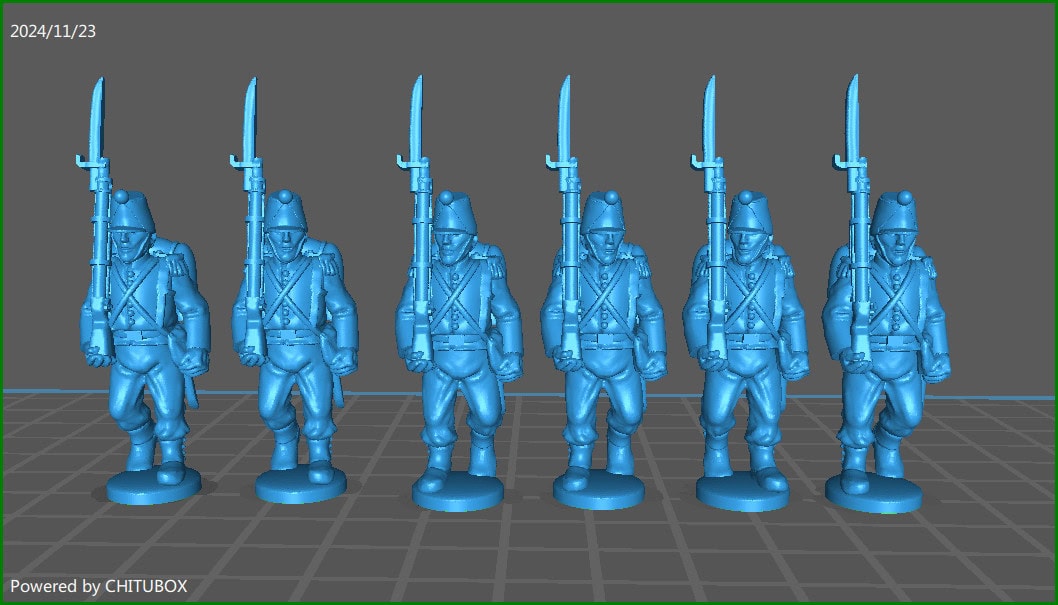The image size is (1058, 605).
Task: Select the round base under third soldier
Action: pyautogui.click(x=458, y=495)
